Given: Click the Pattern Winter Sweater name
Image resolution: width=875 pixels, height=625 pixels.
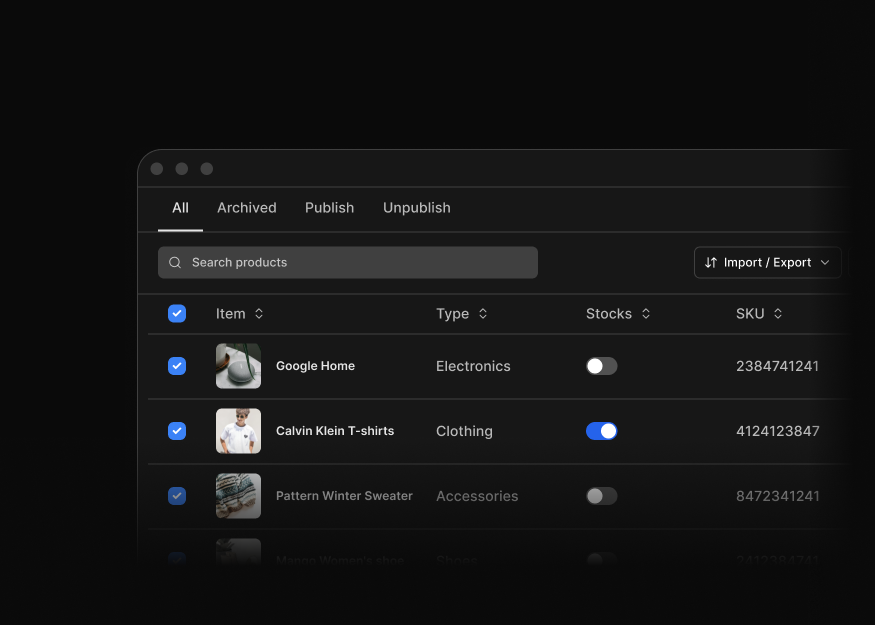Looking at the screenshot, I should tap(344, 496).
